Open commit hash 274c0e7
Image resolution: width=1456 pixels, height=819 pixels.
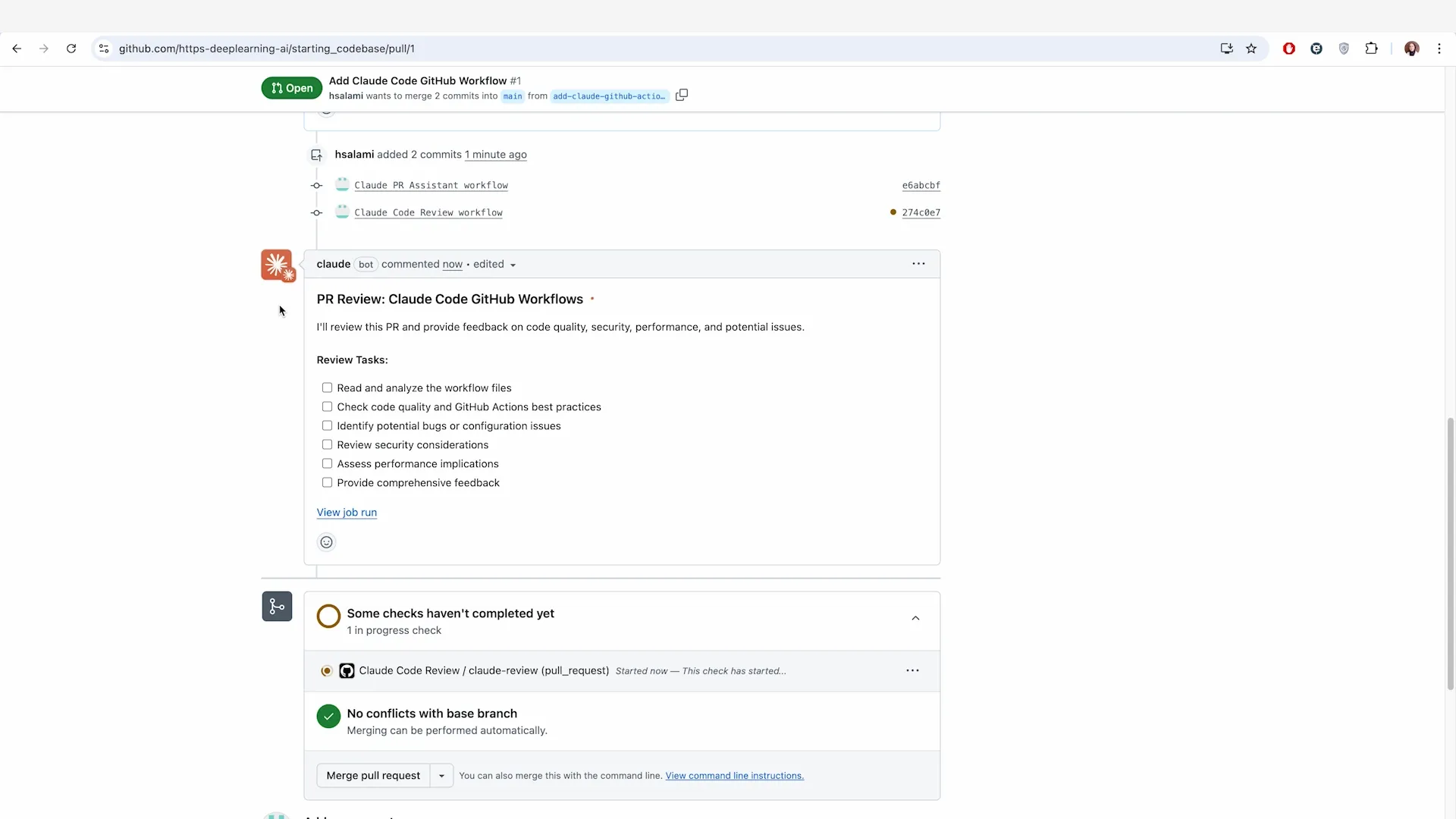[x=921, y=212]
